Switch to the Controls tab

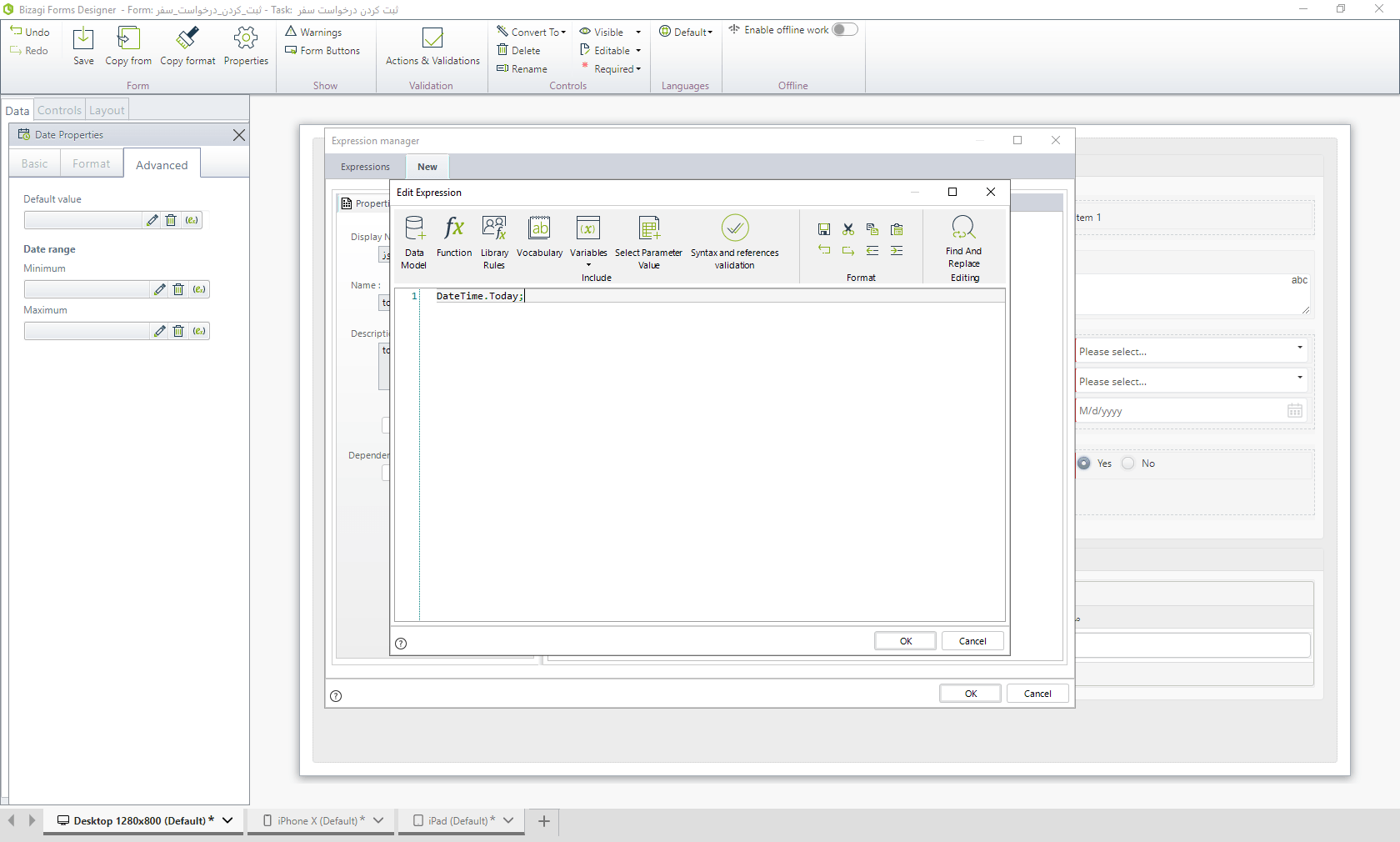coord(59,110)
